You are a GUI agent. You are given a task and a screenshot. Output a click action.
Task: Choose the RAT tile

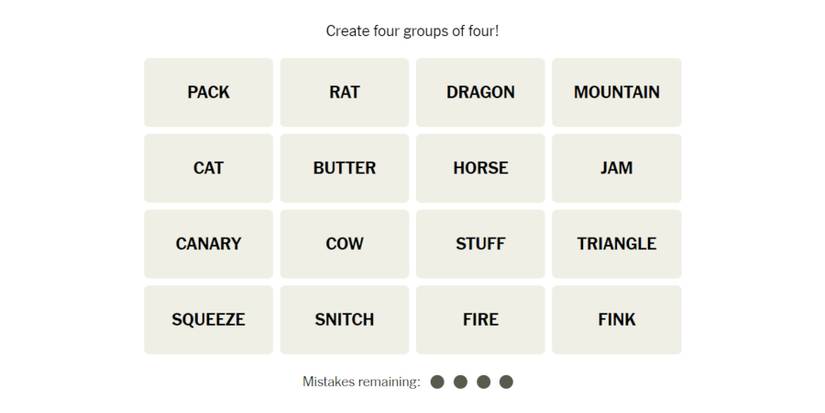pos(344,92)
